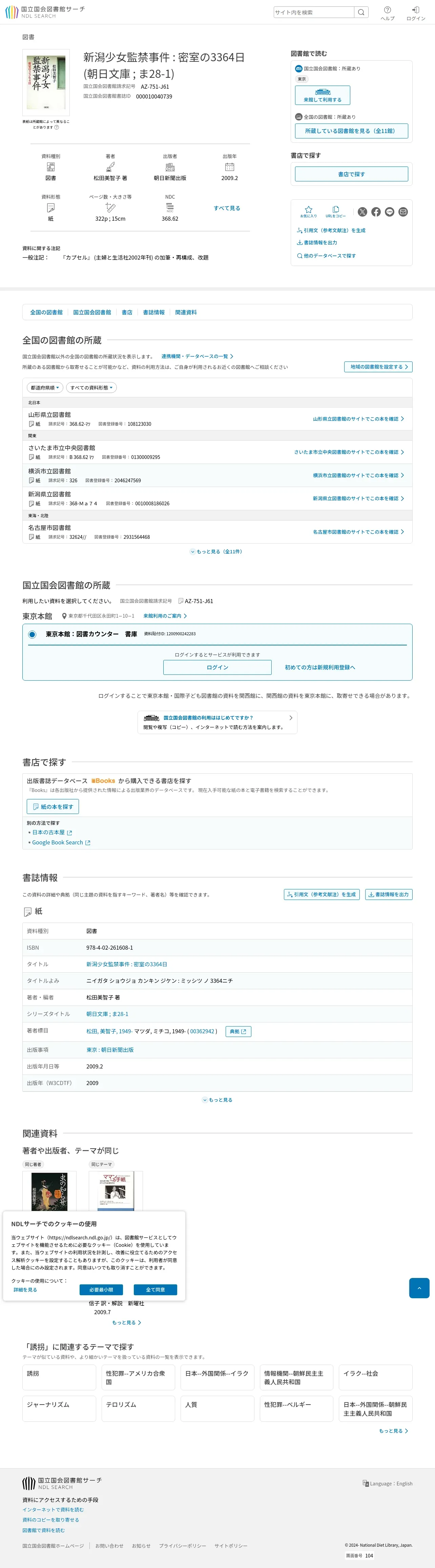Viewport: 435px width, 1568px height.
Task: Click 書店で探す button in sidebar
Action: pyautogui.click(x=352, y=174)
